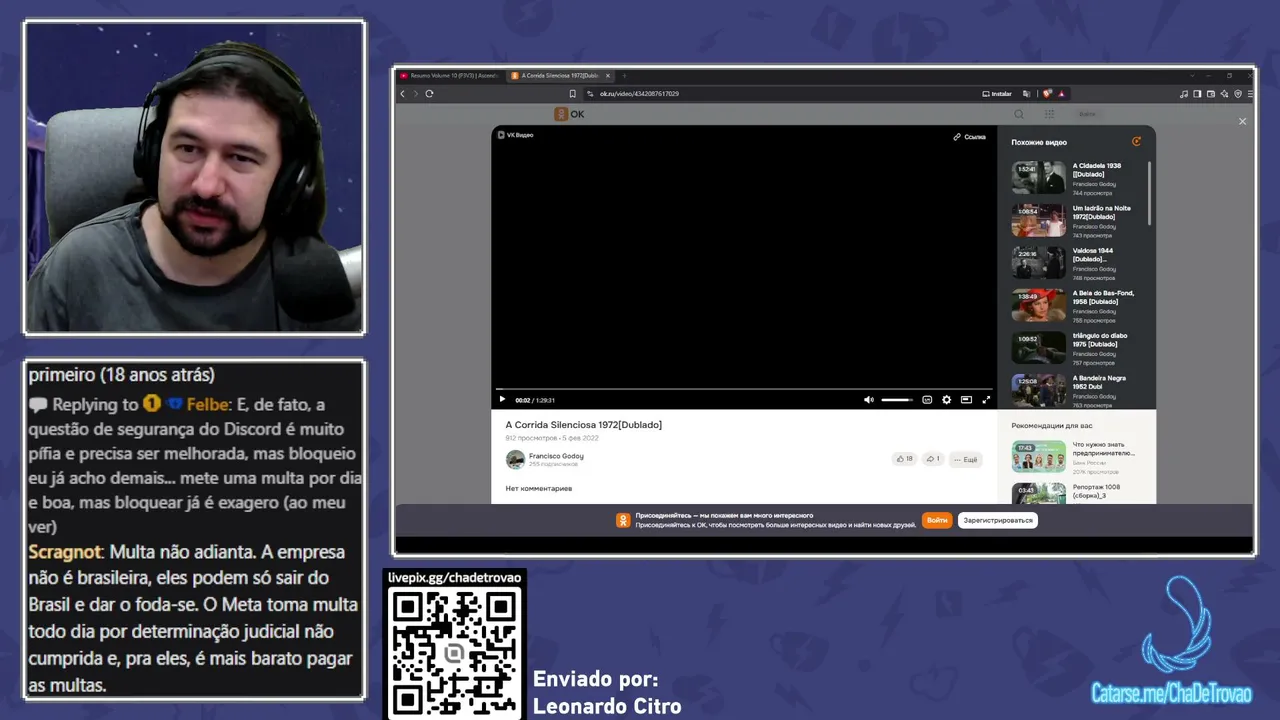Toggle mini-player mode in video player
Screen dimensions: 1280x720
(x=966, y=400)
